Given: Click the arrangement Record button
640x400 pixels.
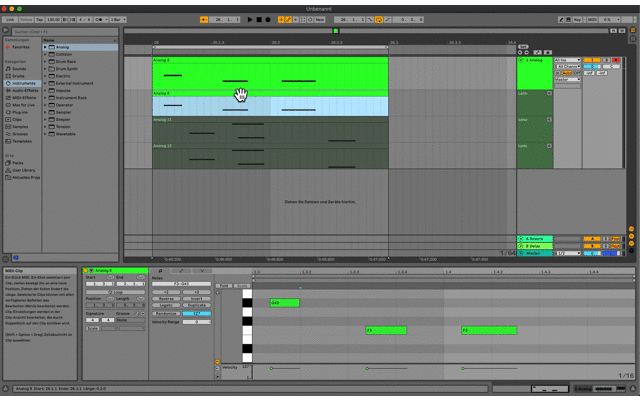Looking at the screenshot, I should pyautogui.click(x=268, y=19).
